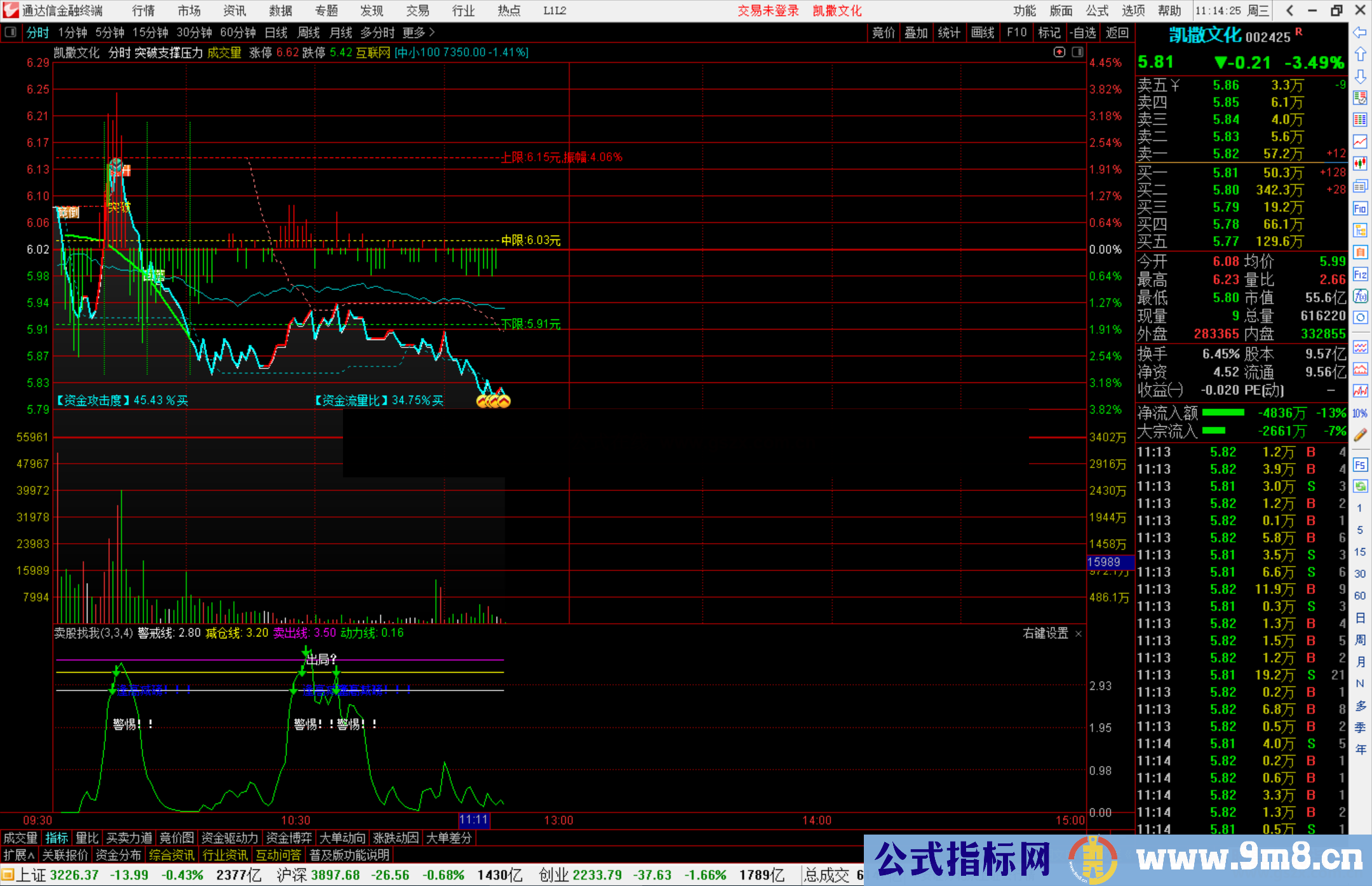Open the 行情 menu
Viewport: 1372px width, 886px height.
(x=144, y=11)
